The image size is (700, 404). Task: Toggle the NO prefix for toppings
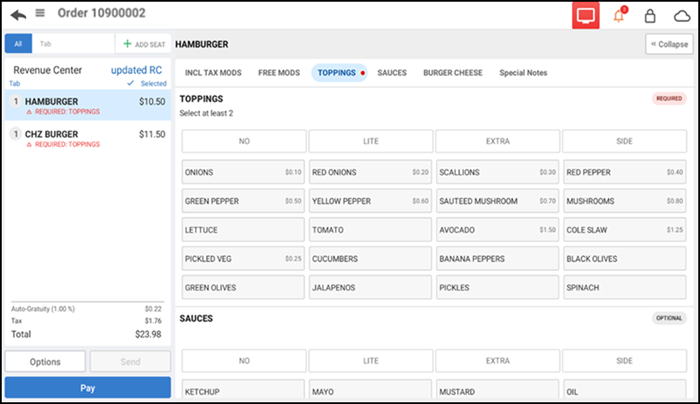[x=244, y=141]
